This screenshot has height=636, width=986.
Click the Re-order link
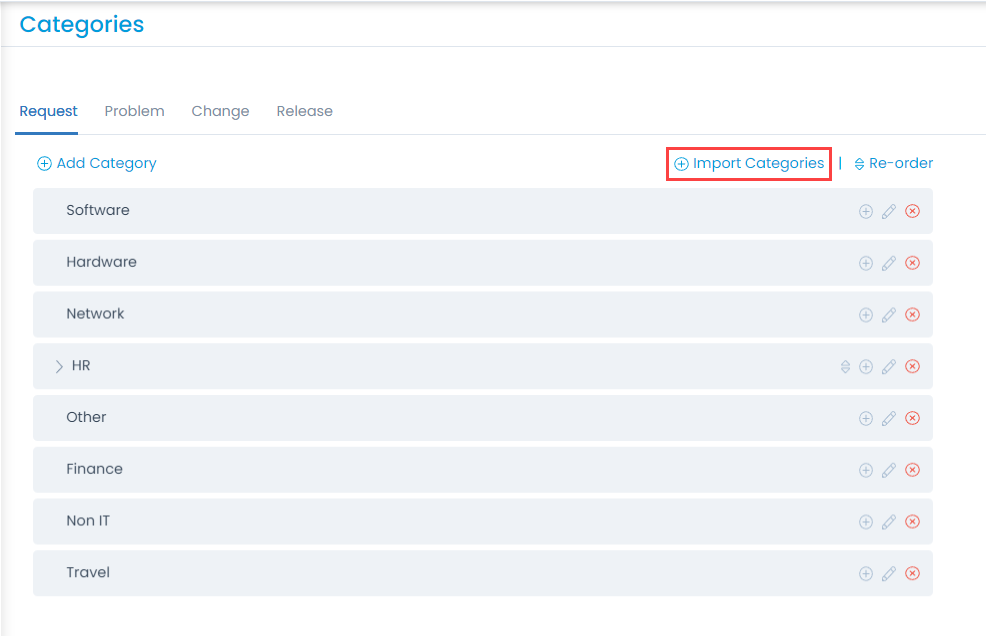(893, 163)
